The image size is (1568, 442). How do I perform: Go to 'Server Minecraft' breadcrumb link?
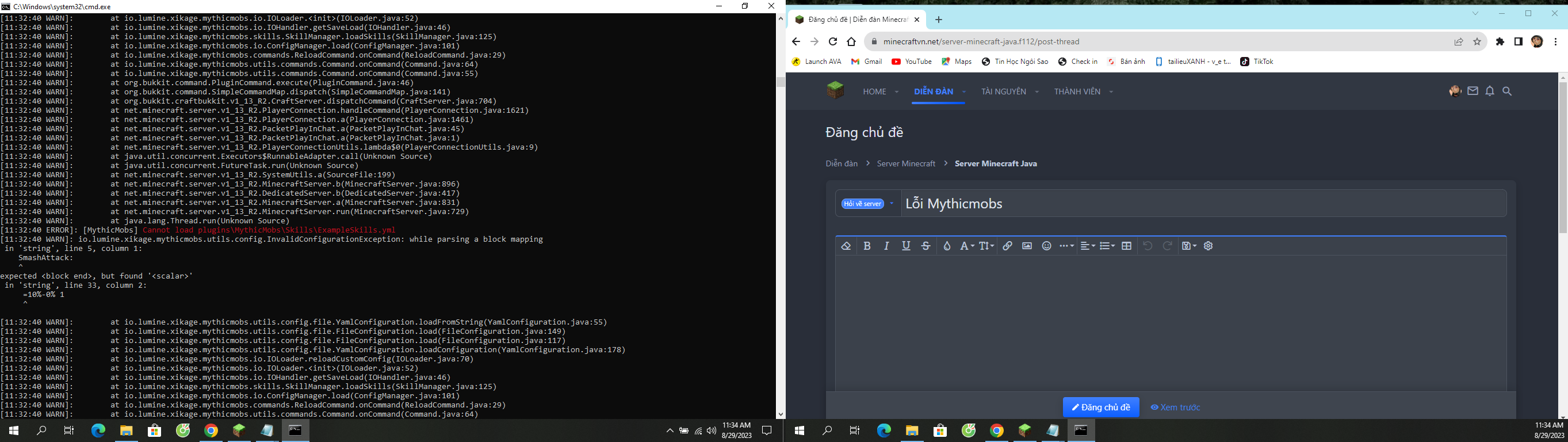[x=906, y=163]
